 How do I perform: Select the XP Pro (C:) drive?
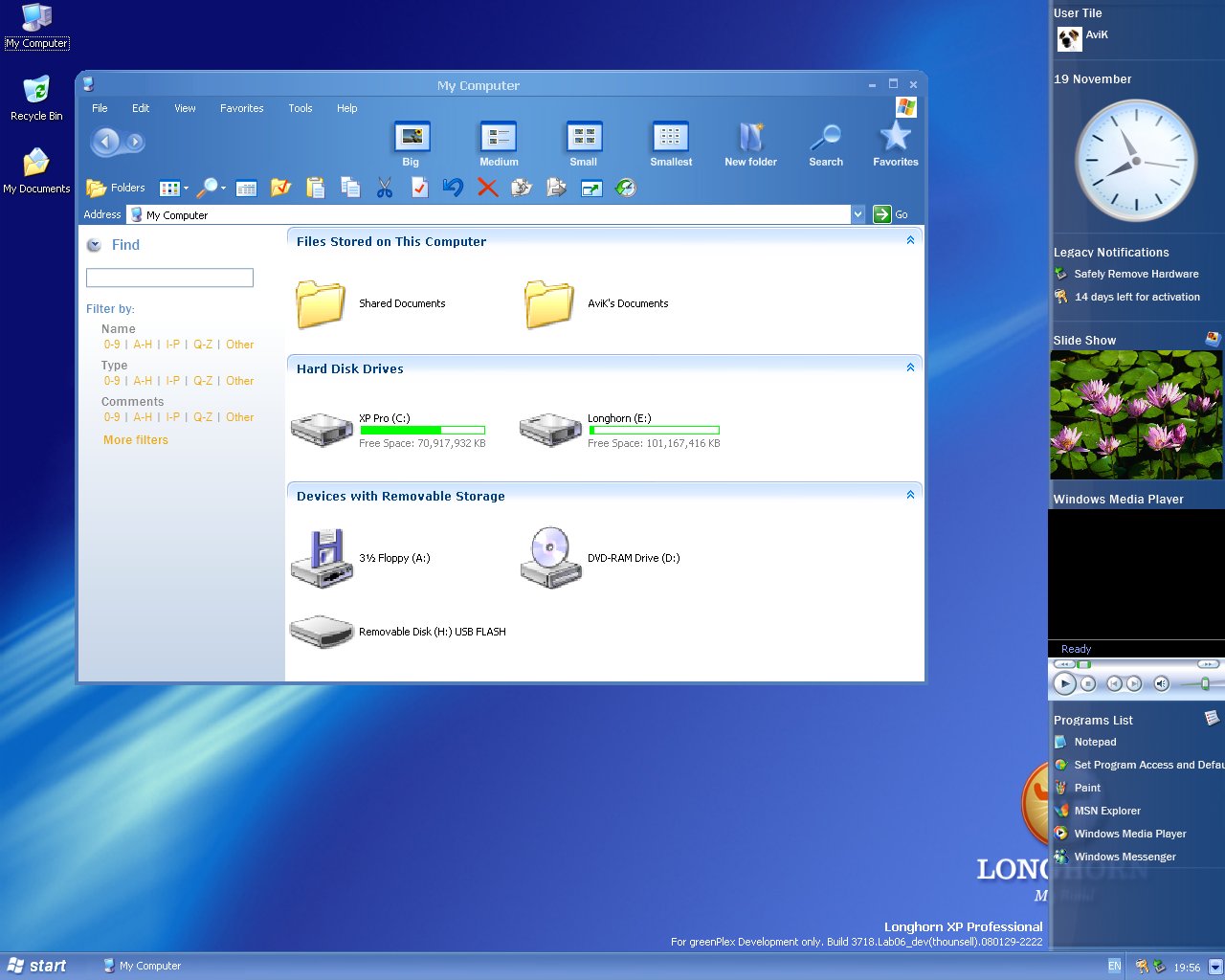tap(389, 431)
